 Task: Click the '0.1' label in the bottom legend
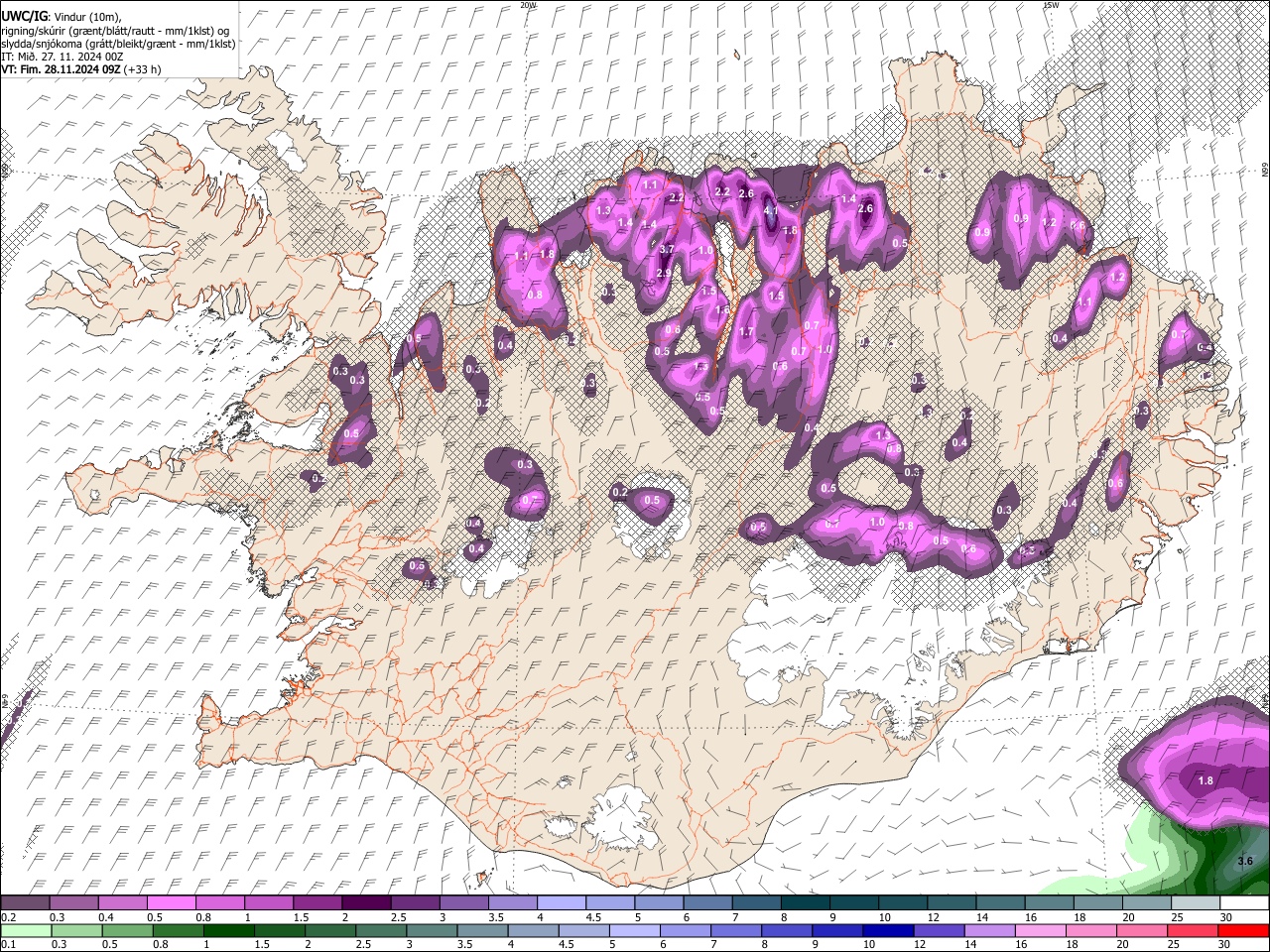pos(9,945)
